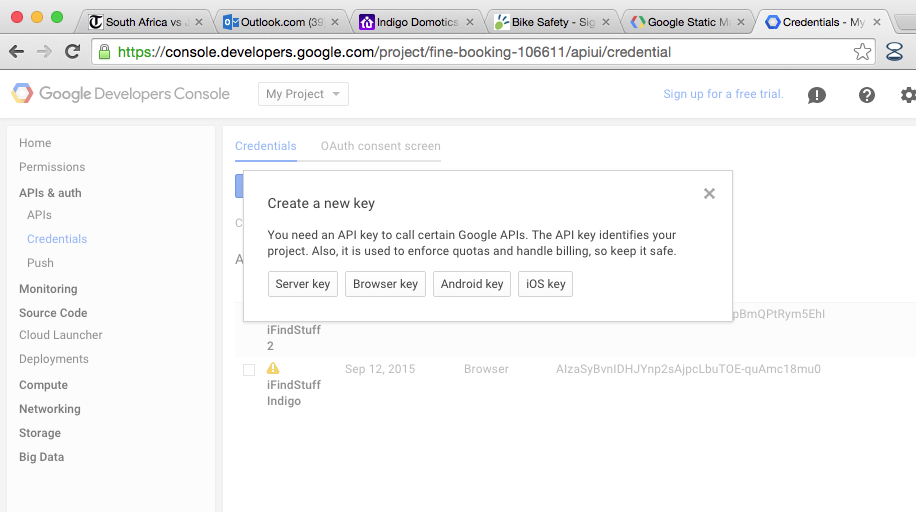The width and height of the screenshot is (916, 512).
Task: Click the warning icon on iFindStuff Indigo
Action: pos(273,368)
